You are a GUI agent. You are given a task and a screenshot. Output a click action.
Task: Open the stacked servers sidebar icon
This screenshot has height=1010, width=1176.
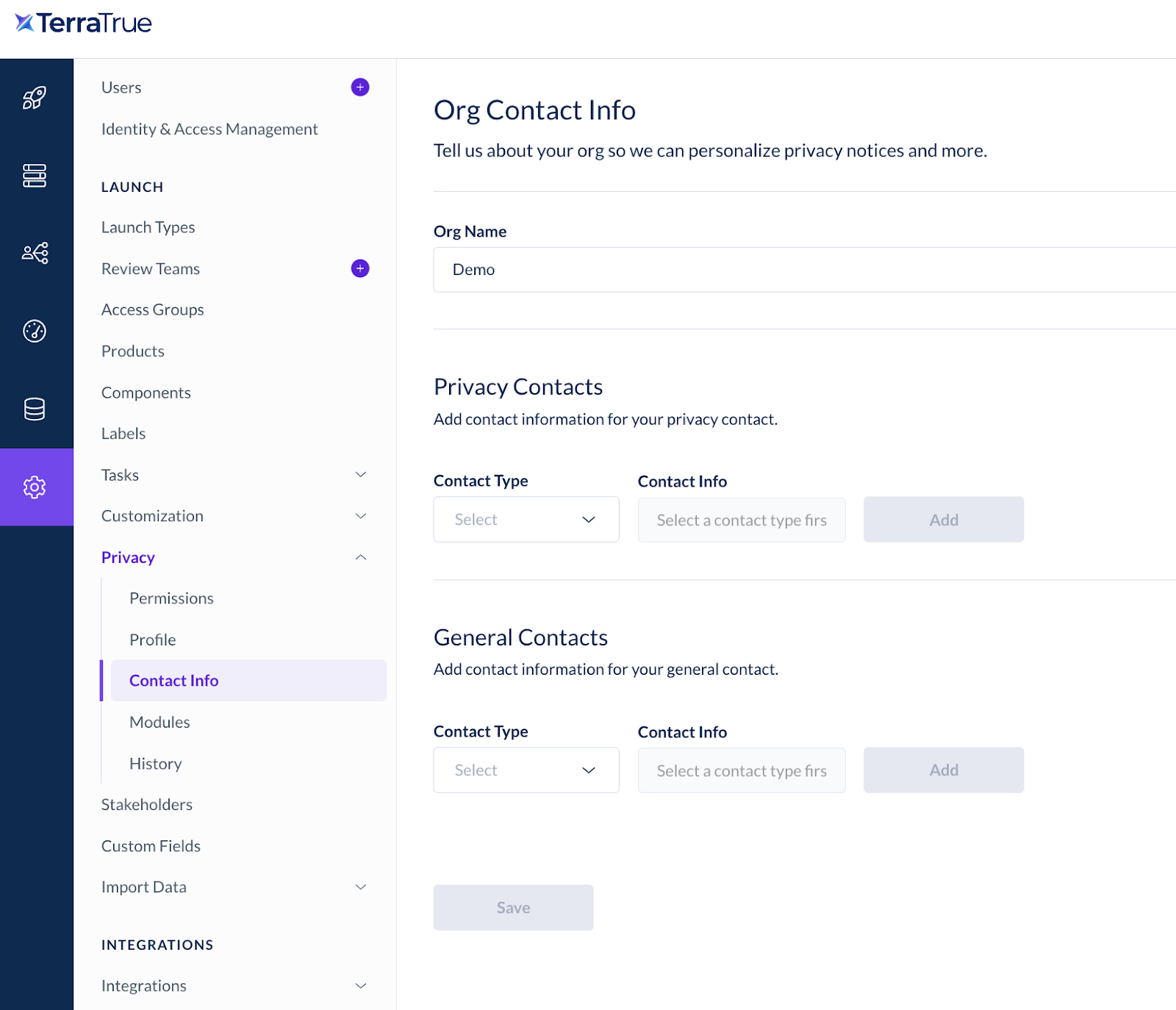click(35, 176)
